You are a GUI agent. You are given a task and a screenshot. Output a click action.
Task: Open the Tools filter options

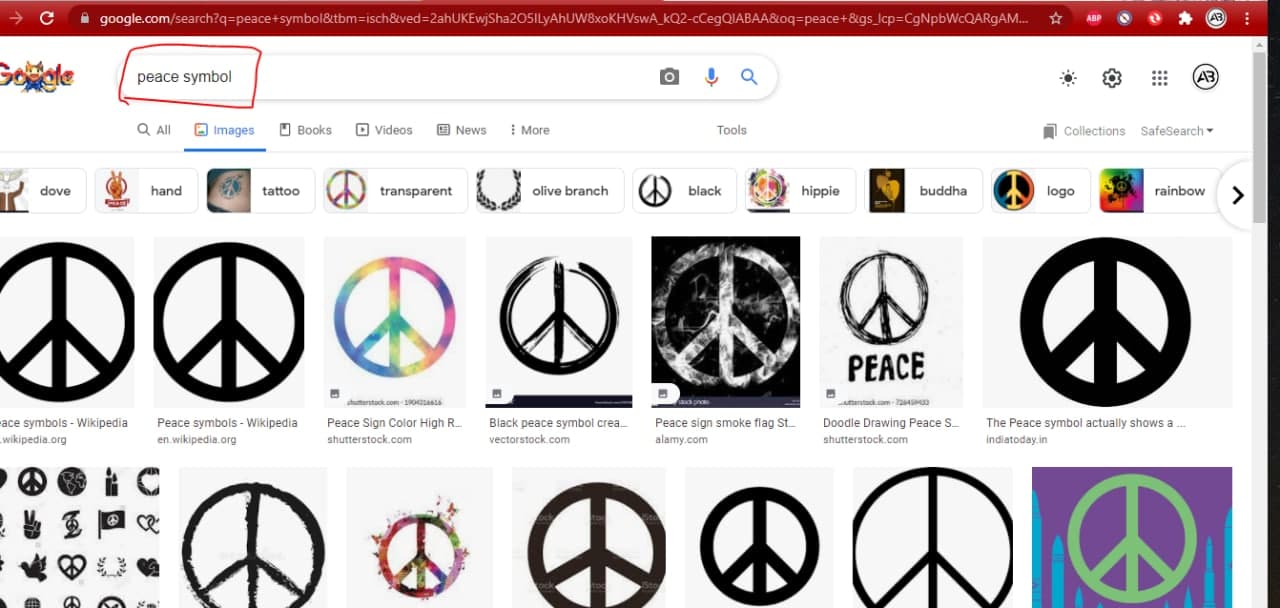point(731,130)
